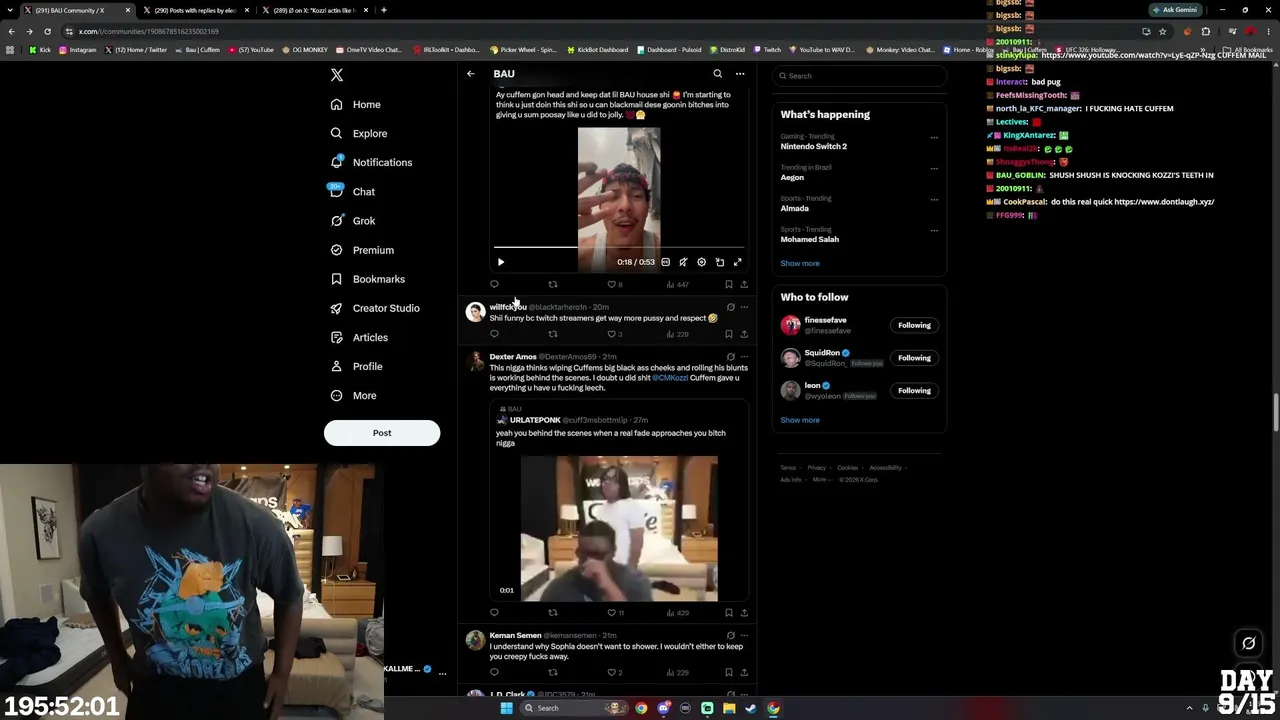Bookmark the willfckyou post
The width and height of the screenshot is (1280, 720).
point(728,334)
